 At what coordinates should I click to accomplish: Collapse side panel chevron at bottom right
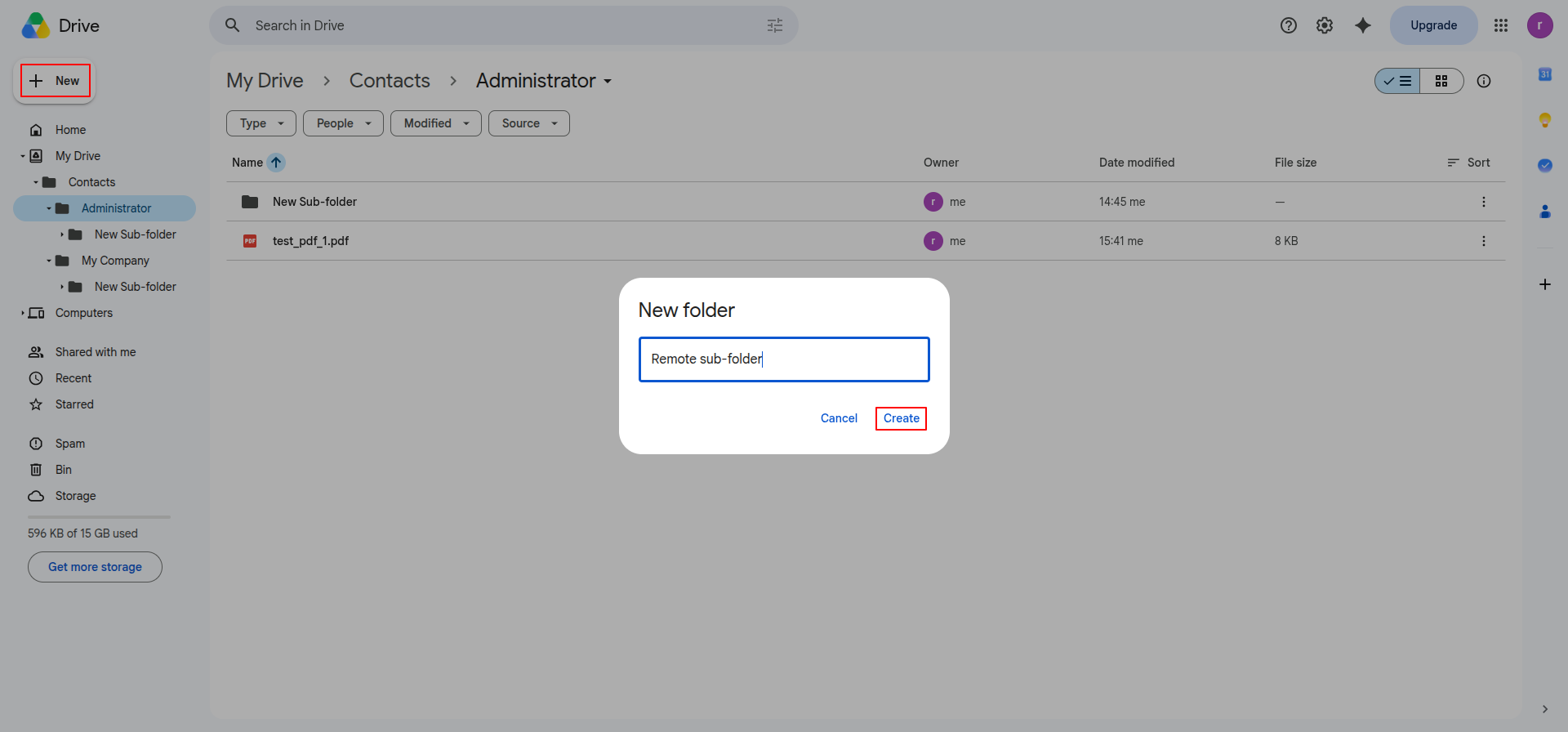click(x=1545, y=709)
